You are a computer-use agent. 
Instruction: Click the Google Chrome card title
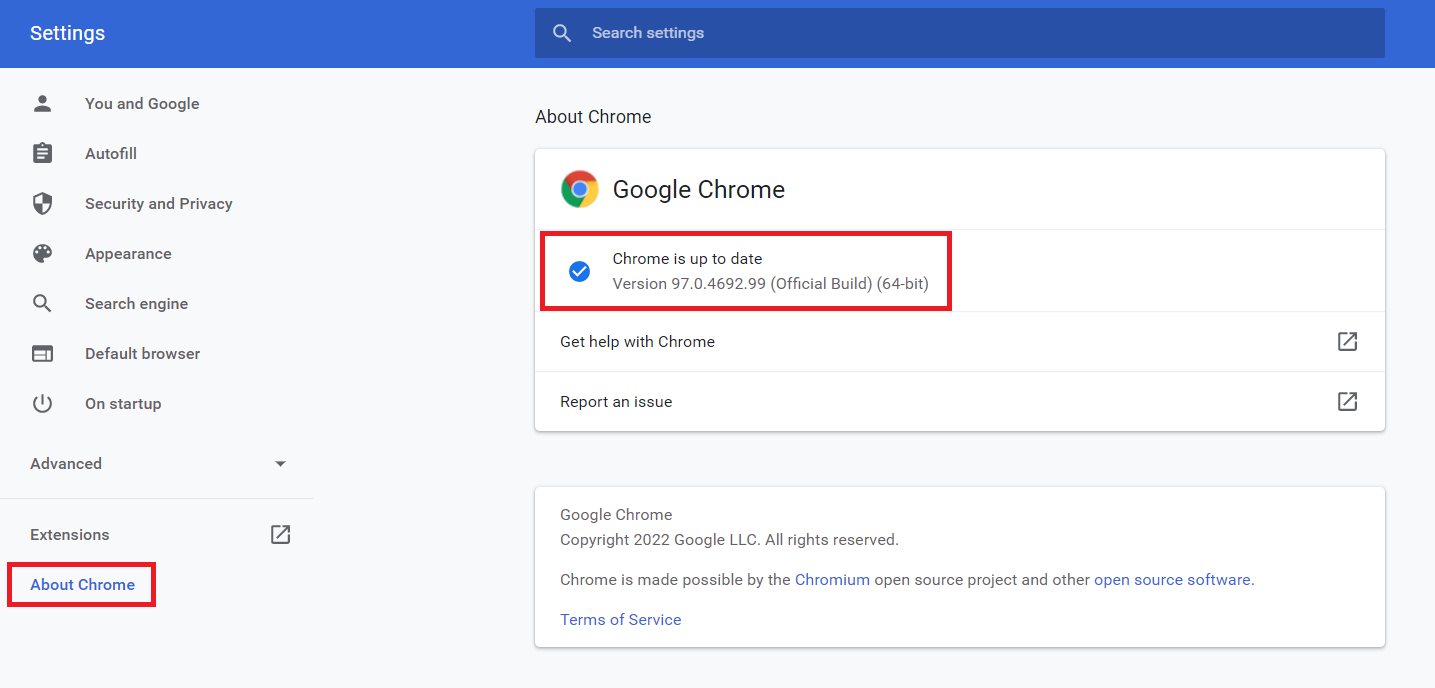point(698,189)
